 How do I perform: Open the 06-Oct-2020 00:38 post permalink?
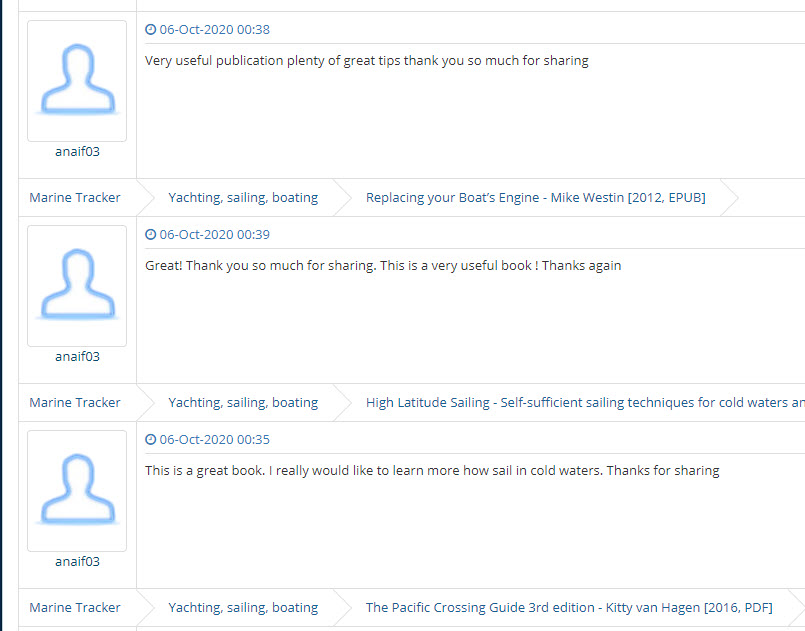point(214,30)
